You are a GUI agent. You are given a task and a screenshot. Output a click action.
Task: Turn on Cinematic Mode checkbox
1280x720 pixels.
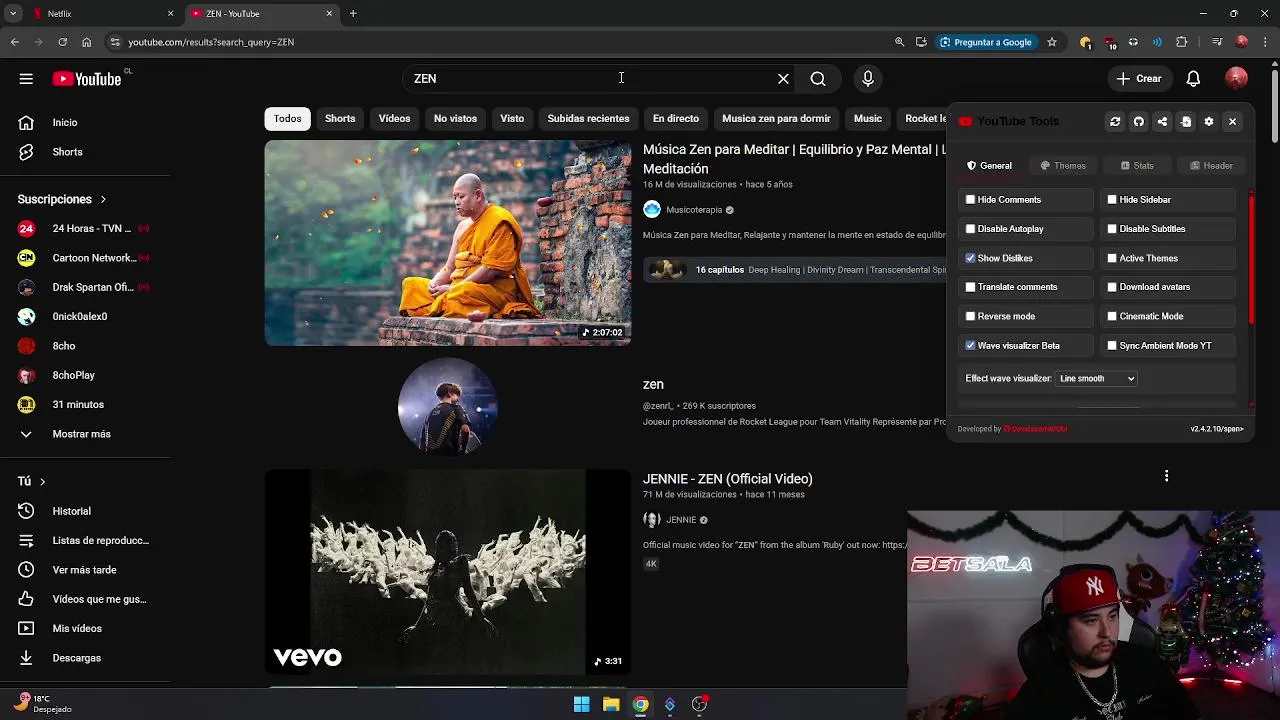coord(1112,316)
